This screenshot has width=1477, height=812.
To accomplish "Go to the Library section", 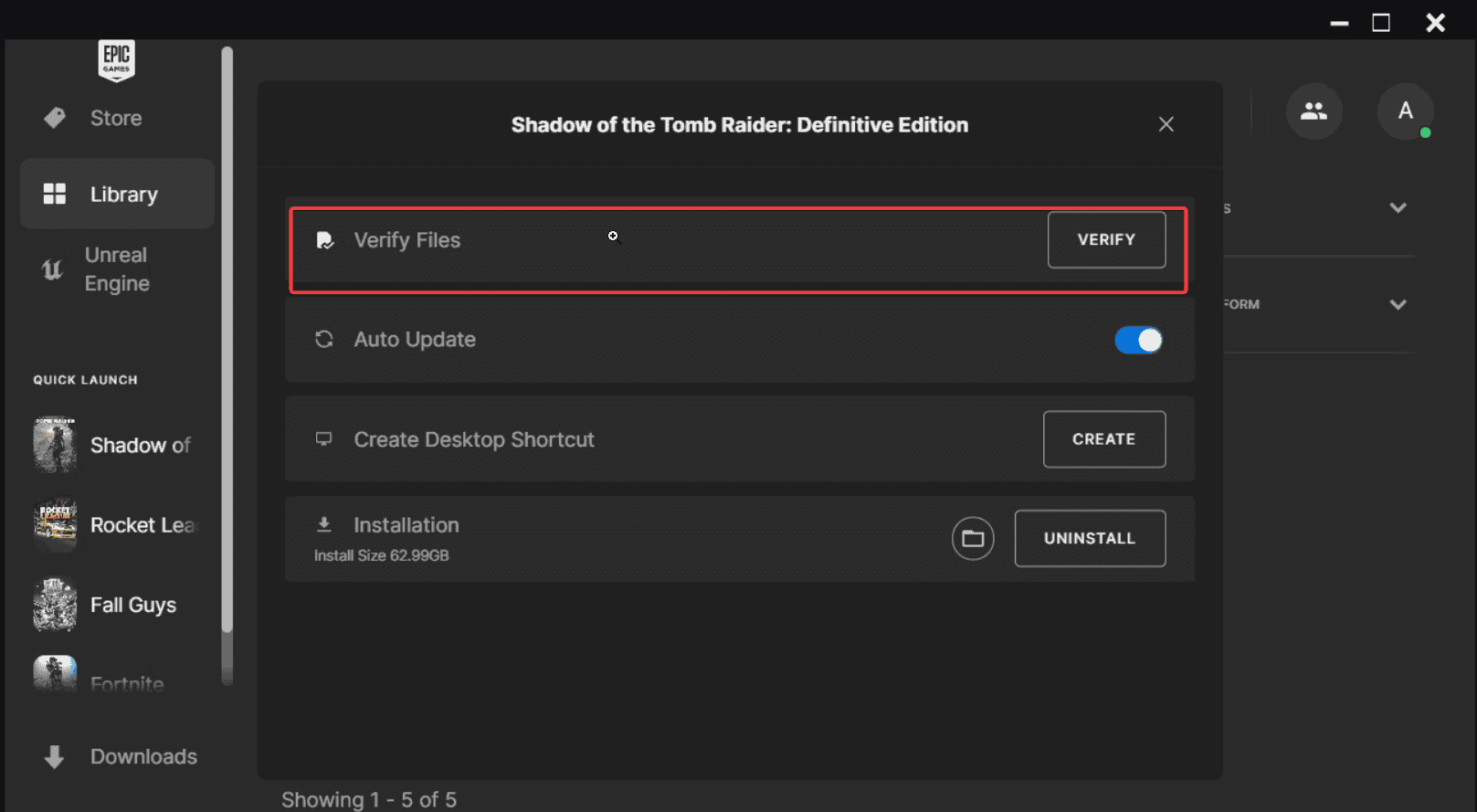I will point(117,194).
